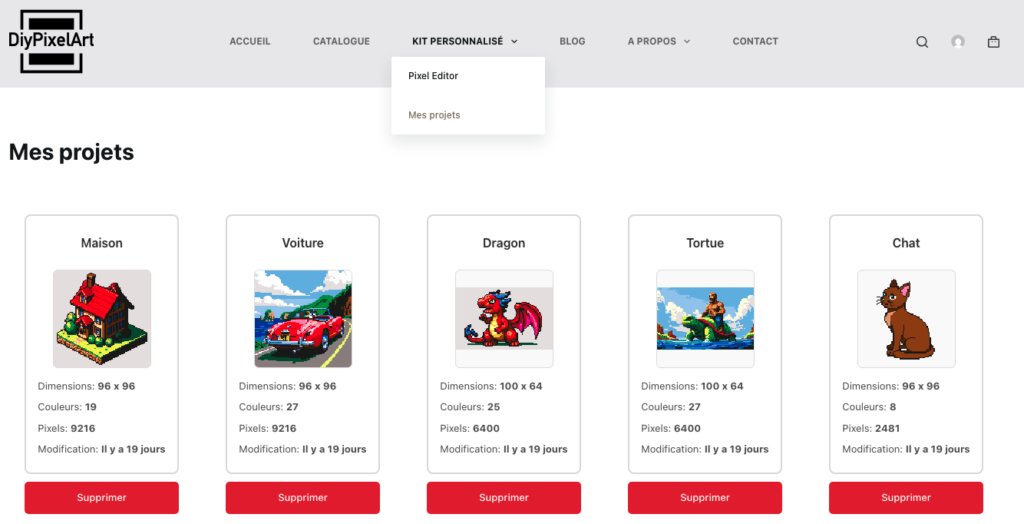Select Mes projets in dropdown
Screen dimensions: 1024x524
(x=434, y=115)
